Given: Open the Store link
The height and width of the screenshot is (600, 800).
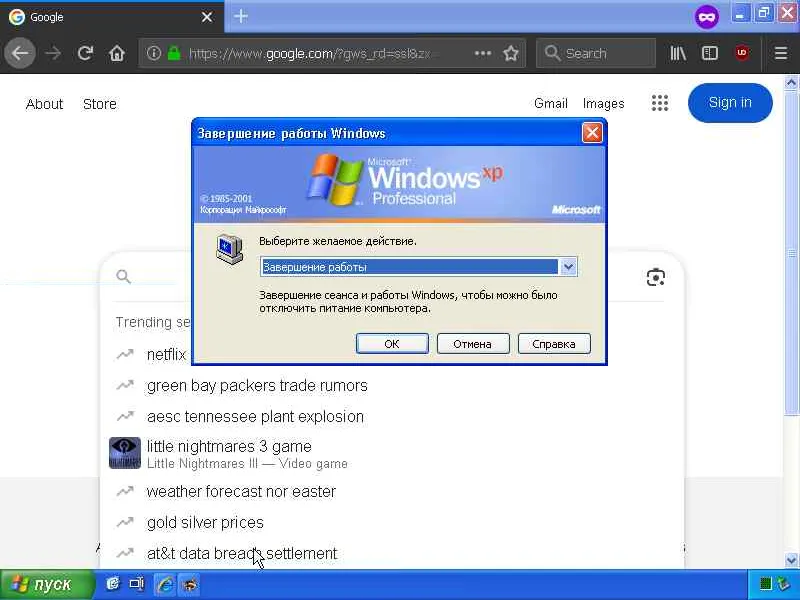Looking at the screenshot, I should point(99,104).
